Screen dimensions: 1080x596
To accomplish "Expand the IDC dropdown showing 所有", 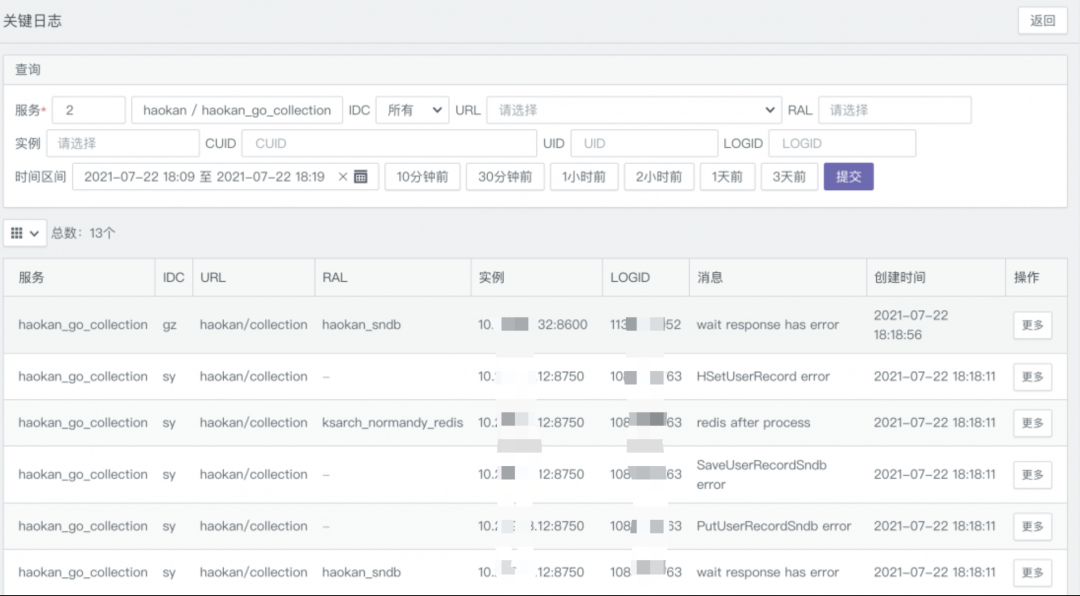I will click(412, 110).
